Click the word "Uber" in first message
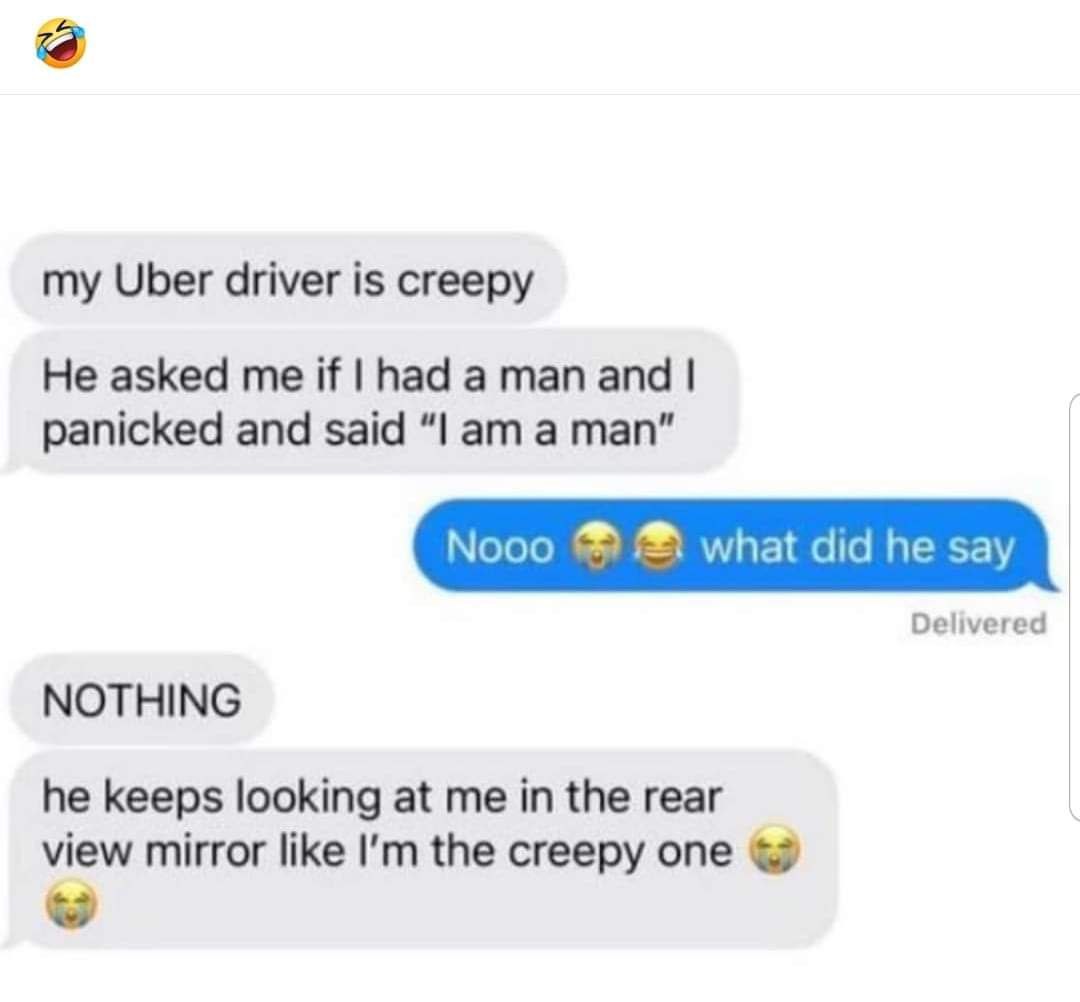1080x1002 pixels. pyautogui.click(x=161, y=281)
